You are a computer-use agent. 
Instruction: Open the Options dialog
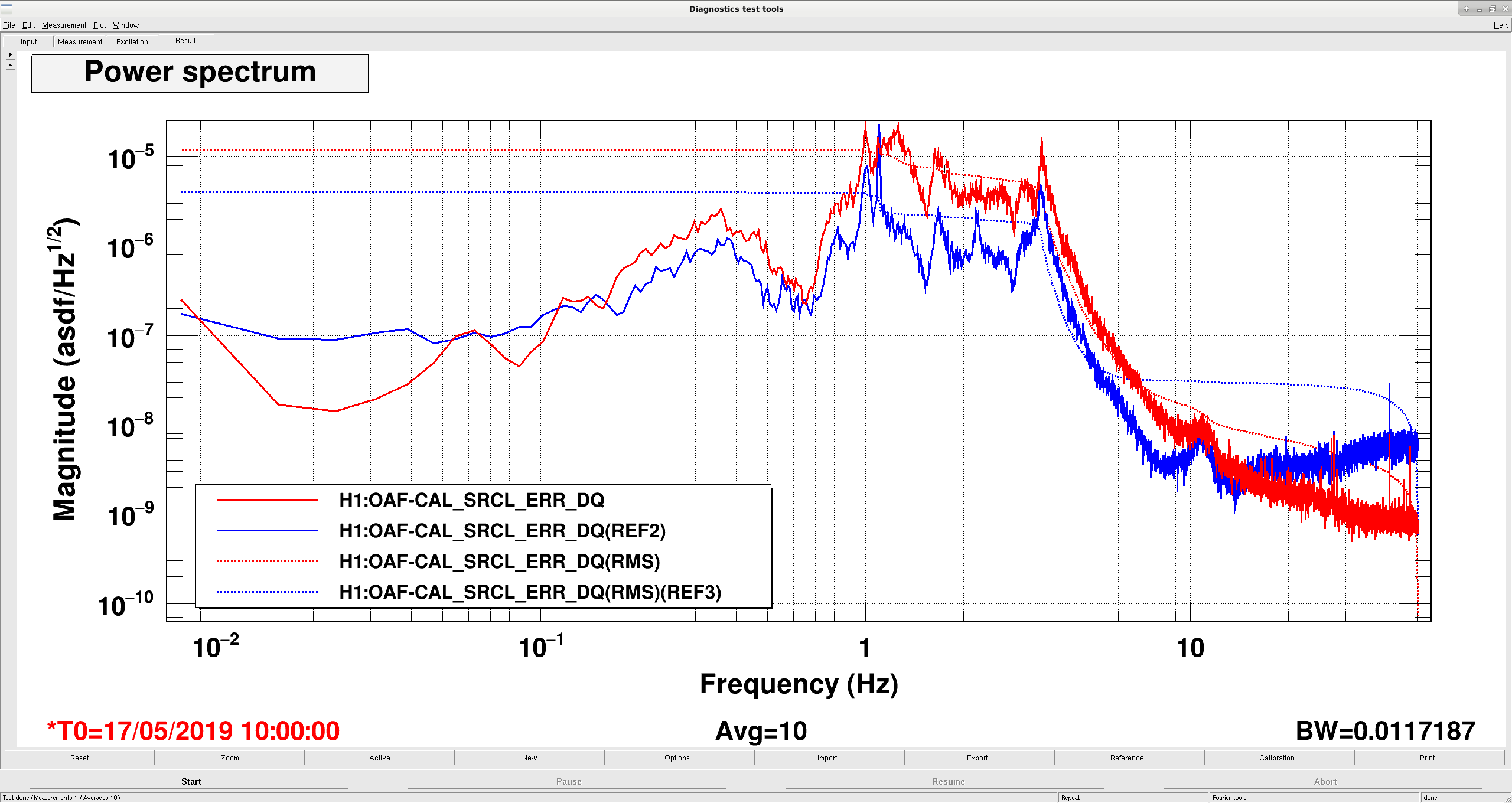pos(679,758)
